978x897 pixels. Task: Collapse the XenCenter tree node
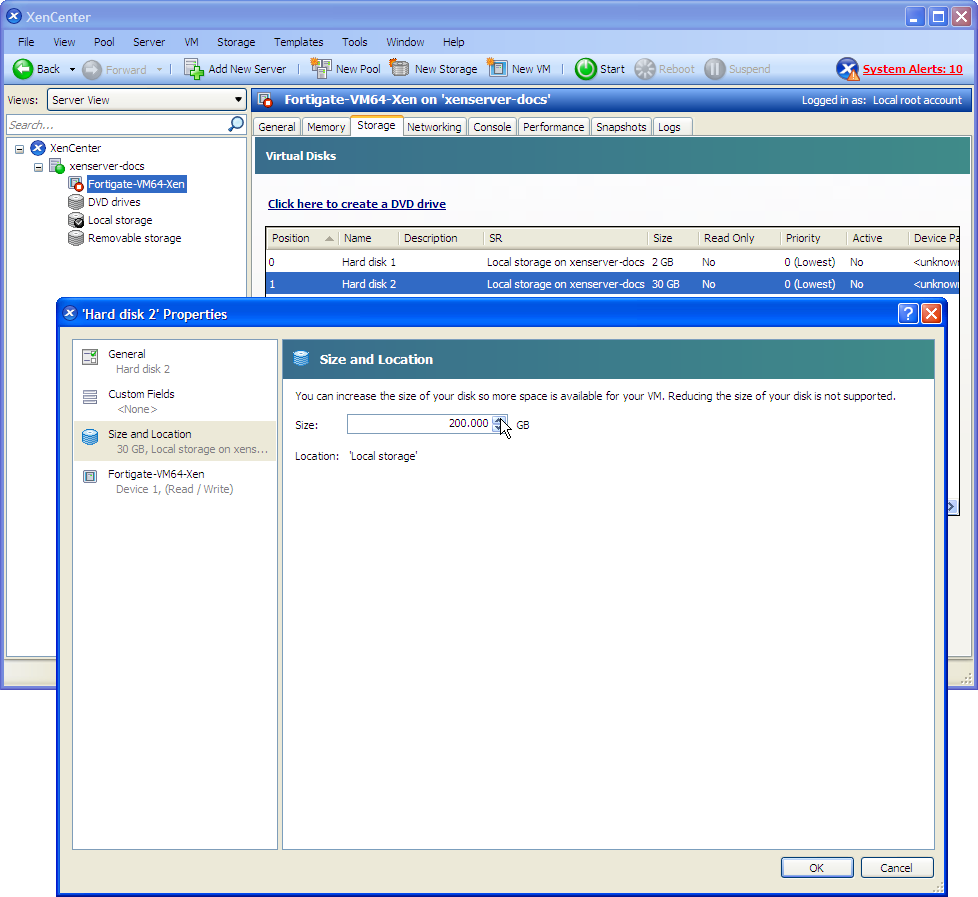[x=19, y=149]
